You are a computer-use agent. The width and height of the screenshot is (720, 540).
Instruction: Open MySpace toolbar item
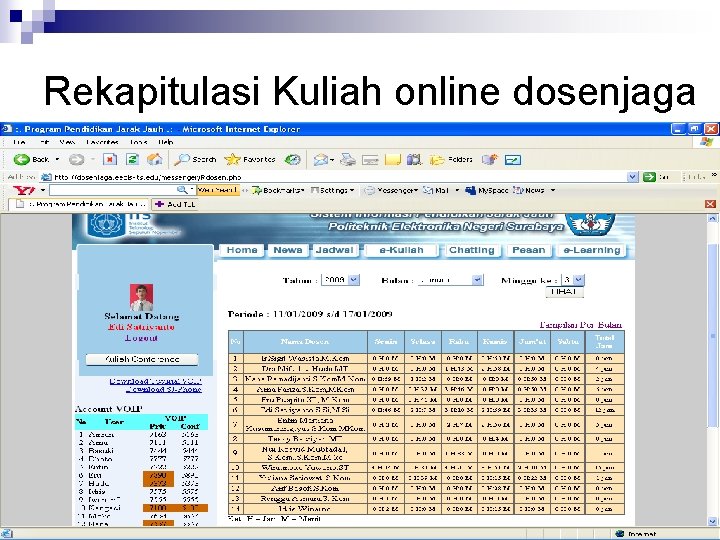coord(486,190)
